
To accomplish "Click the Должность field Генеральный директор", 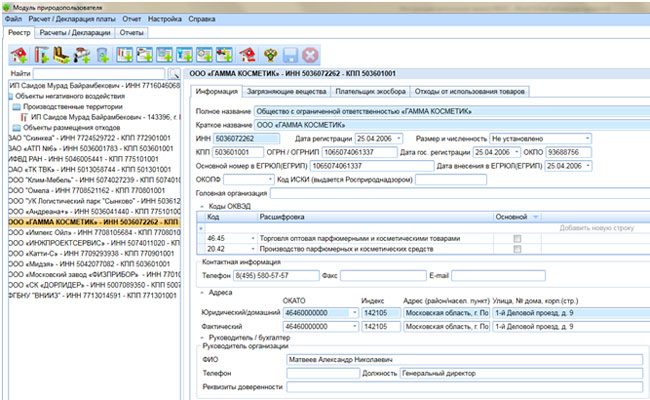I will click(x=521, y=373).
